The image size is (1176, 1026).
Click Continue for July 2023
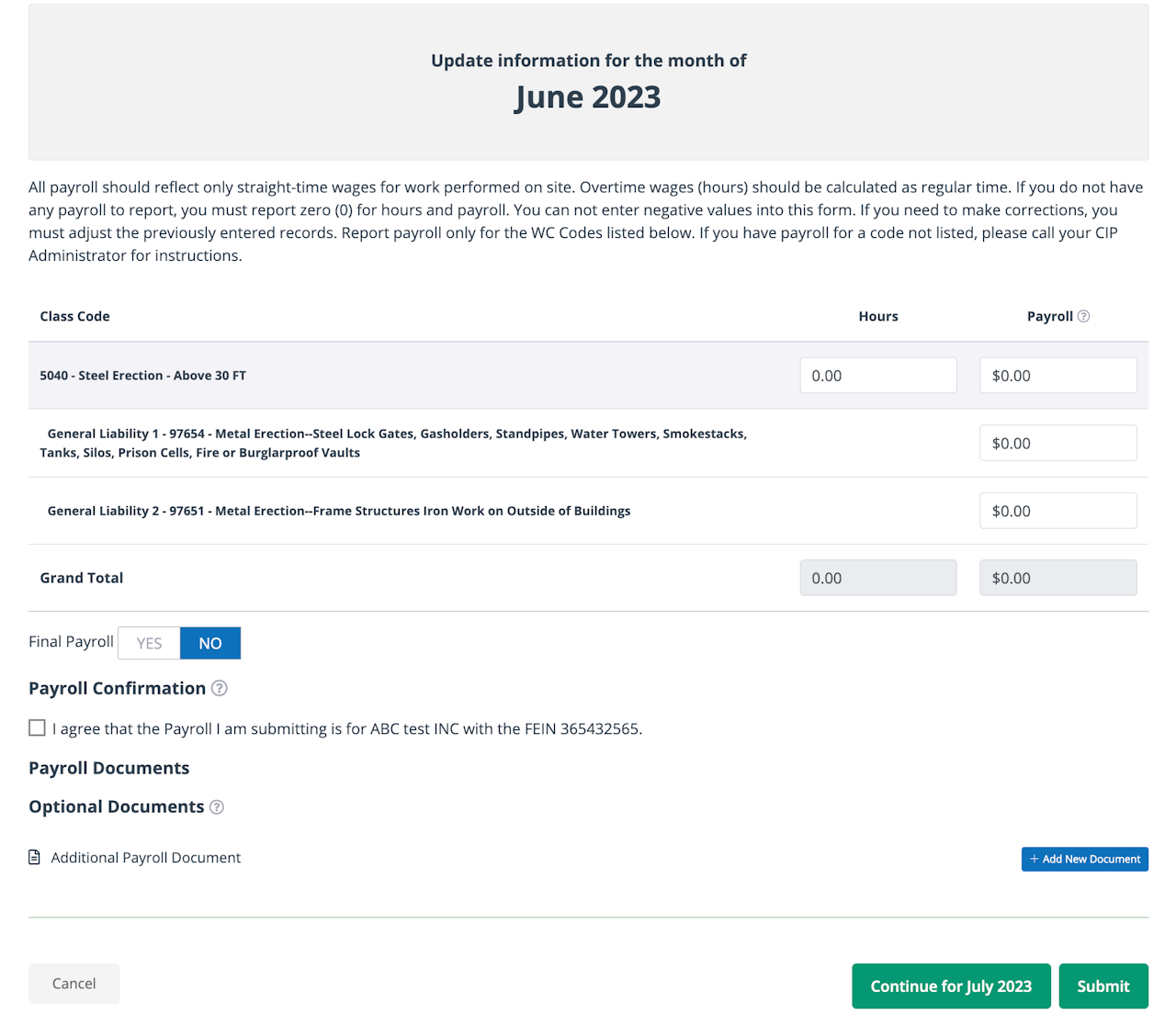coord(951,986)
